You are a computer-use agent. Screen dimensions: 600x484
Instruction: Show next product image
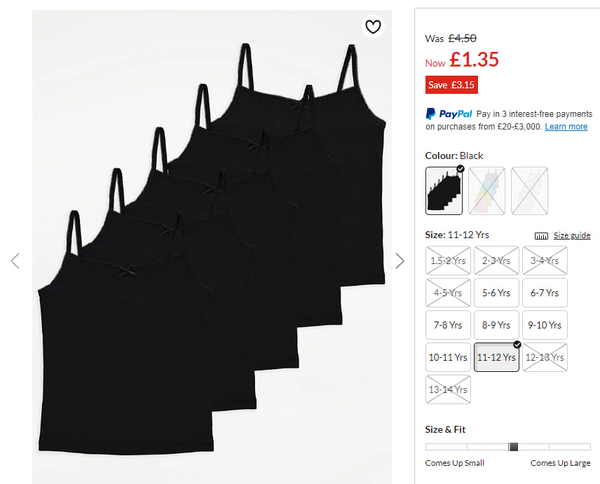pos(400,261)
